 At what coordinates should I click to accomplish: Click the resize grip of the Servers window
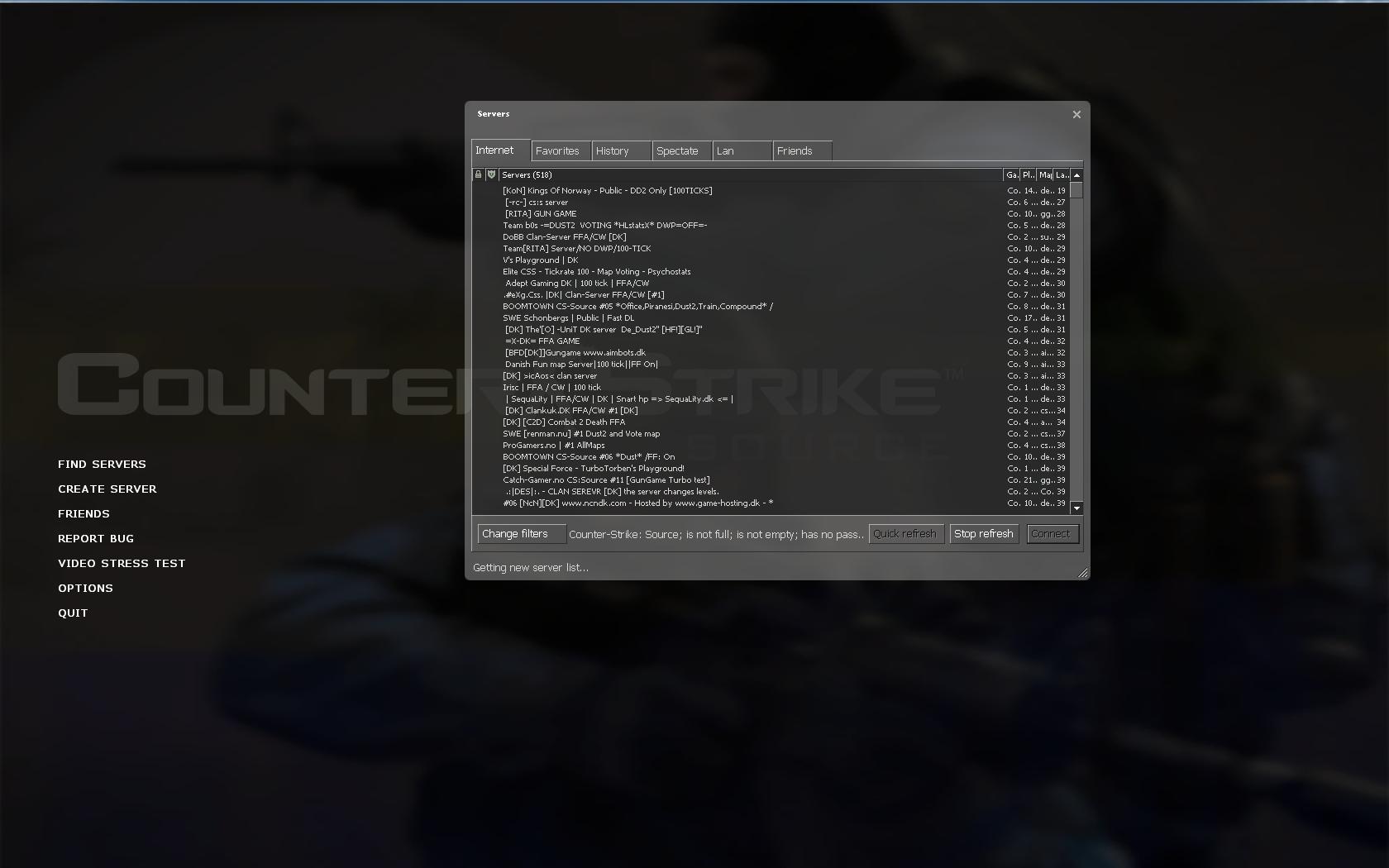1083,573
